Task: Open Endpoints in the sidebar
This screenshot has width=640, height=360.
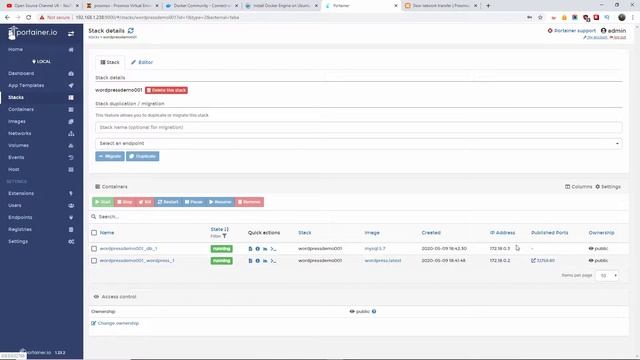Action: click(20, 218)
